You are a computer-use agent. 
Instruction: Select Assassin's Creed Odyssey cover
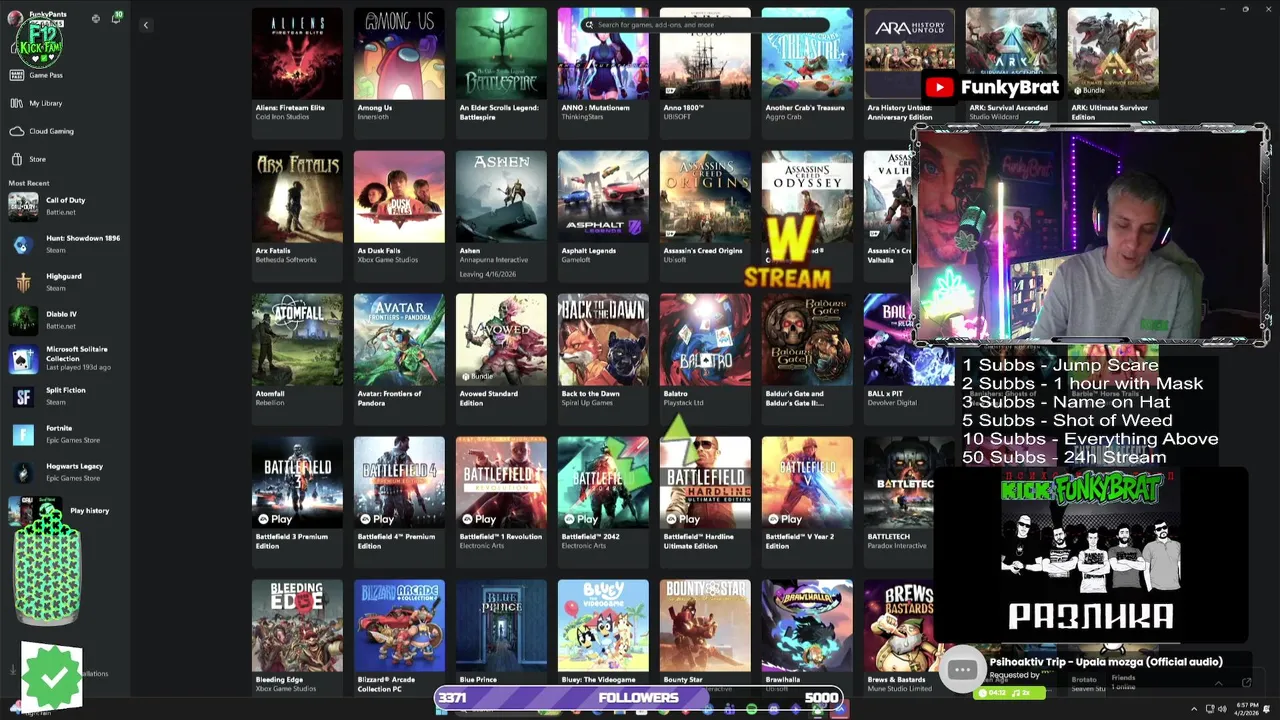pos(807,196)
